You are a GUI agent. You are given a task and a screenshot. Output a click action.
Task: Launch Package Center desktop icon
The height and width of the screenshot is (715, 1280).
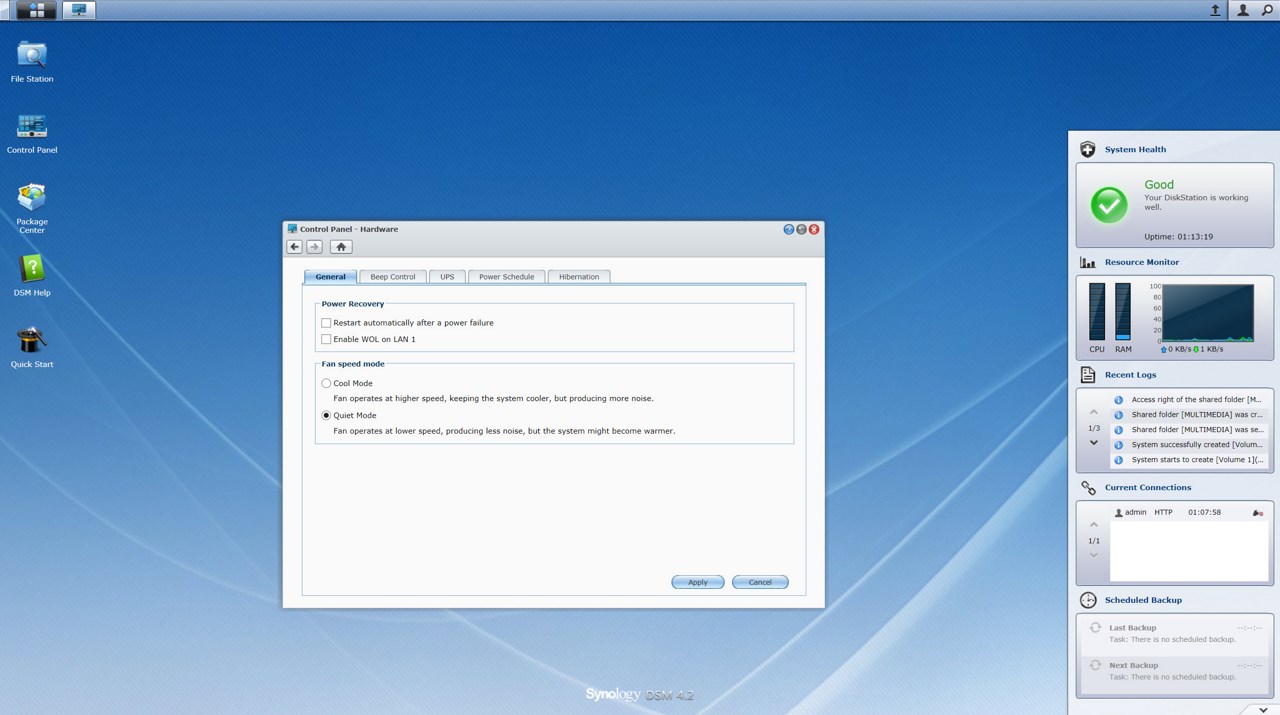pos(32,209)
